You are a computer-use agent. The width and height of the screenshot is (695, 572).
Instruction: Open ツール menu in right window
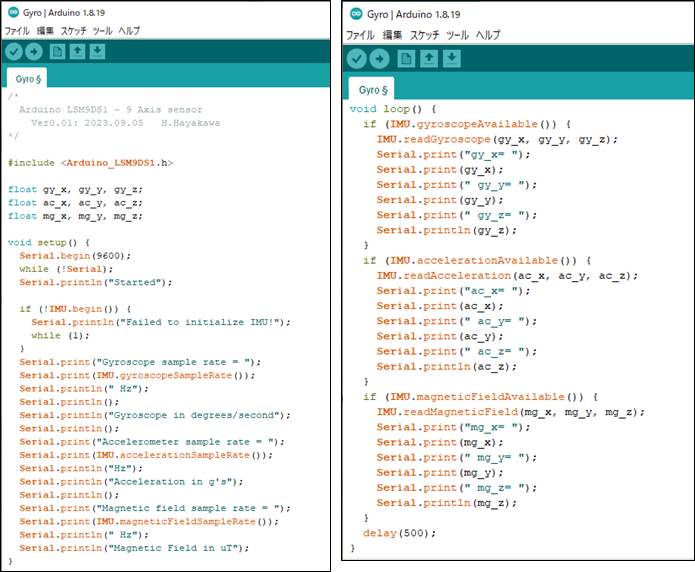pos(457,35)
